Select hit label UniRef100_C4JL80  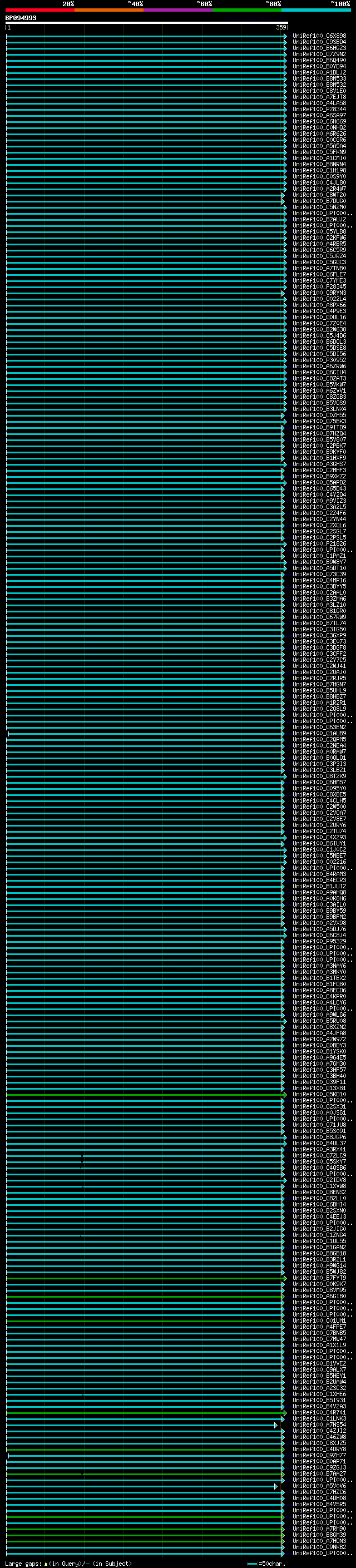tap(319, 182)
